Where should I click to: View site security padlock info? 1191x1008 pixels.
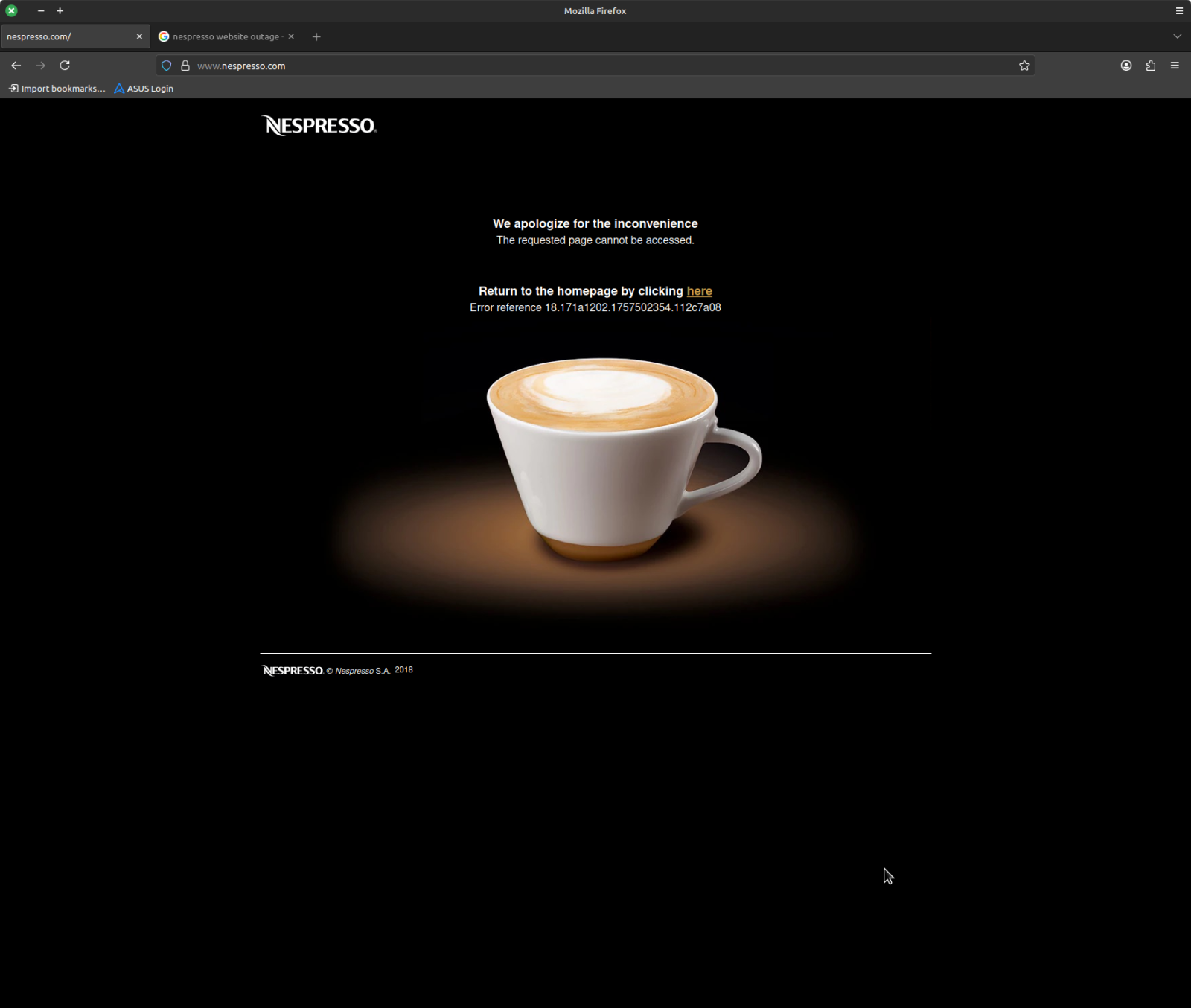(x=185, y=66)
